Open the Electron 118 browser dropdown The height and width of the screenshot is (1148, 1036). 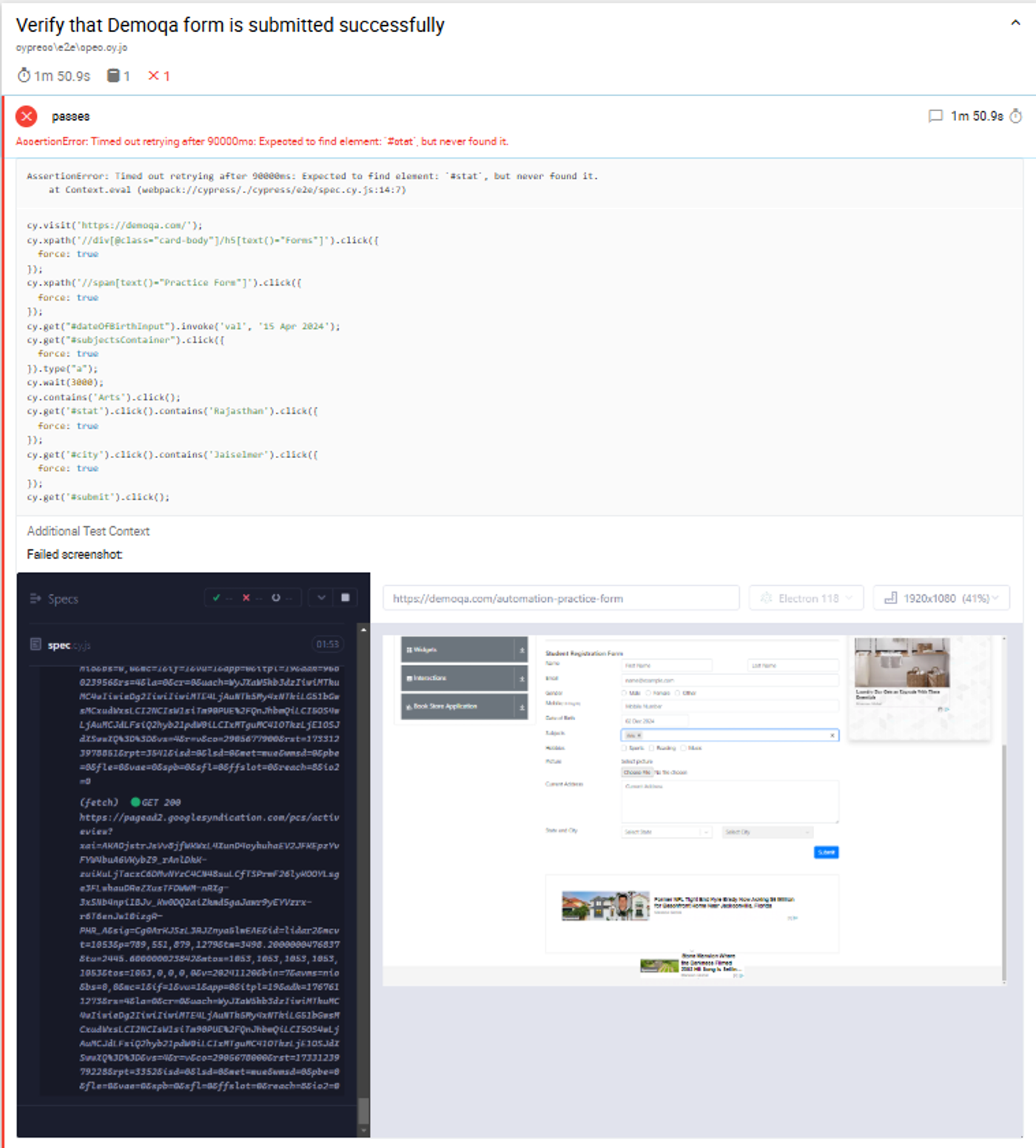(807, 598)
